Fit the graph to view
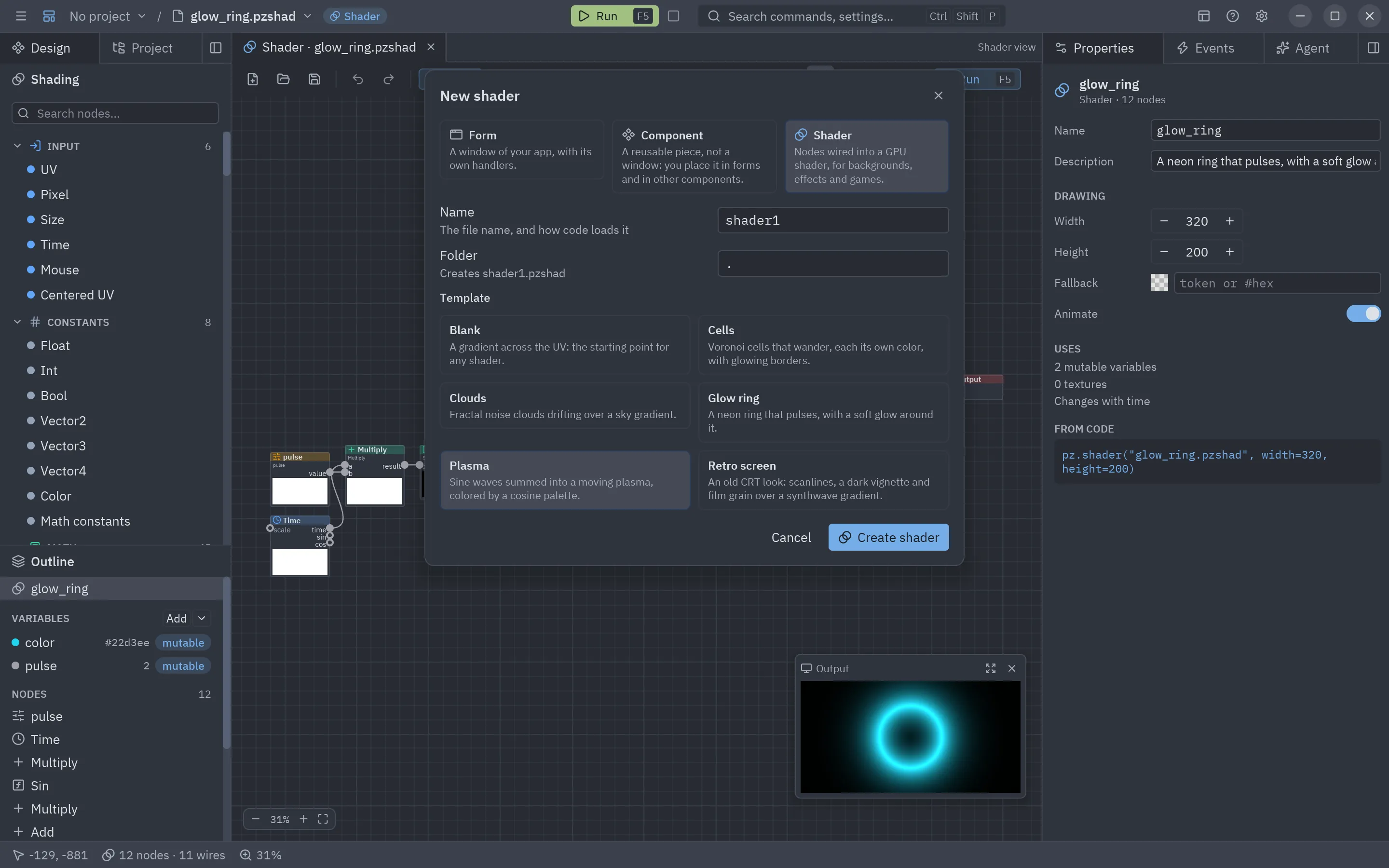This screenshot has height=868, width=1389. 323,819
